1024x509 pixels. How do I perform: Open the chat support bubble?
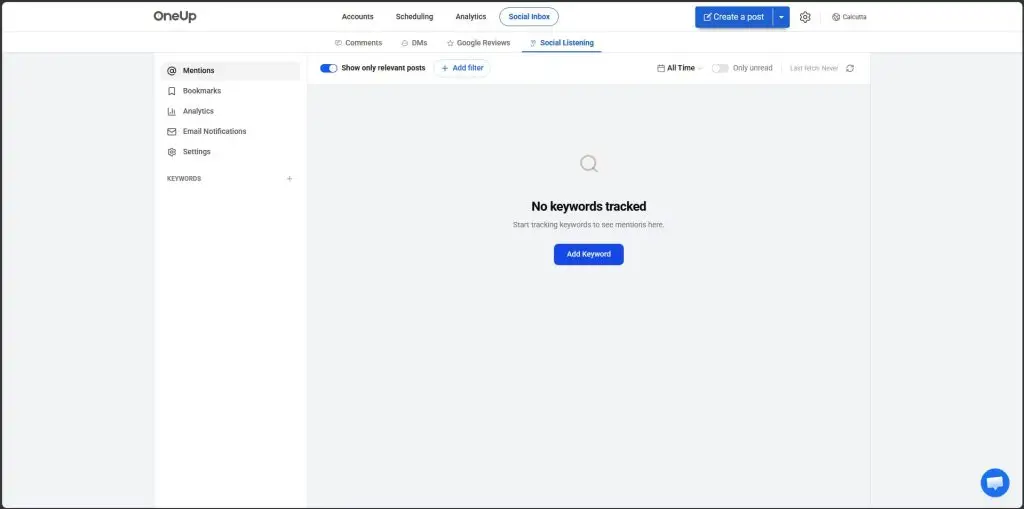click(x=995, y=483)
